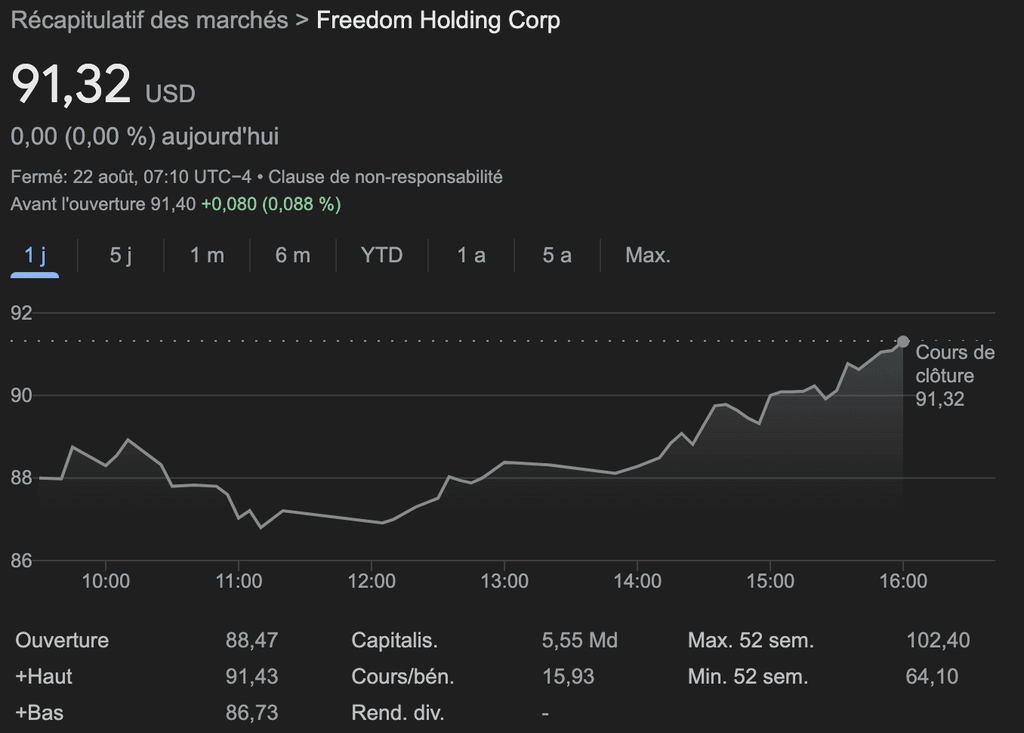Return to the 1 j daily view
Image resolution: width=1024 pixels, height=733 pixels.
click(34, 255)
